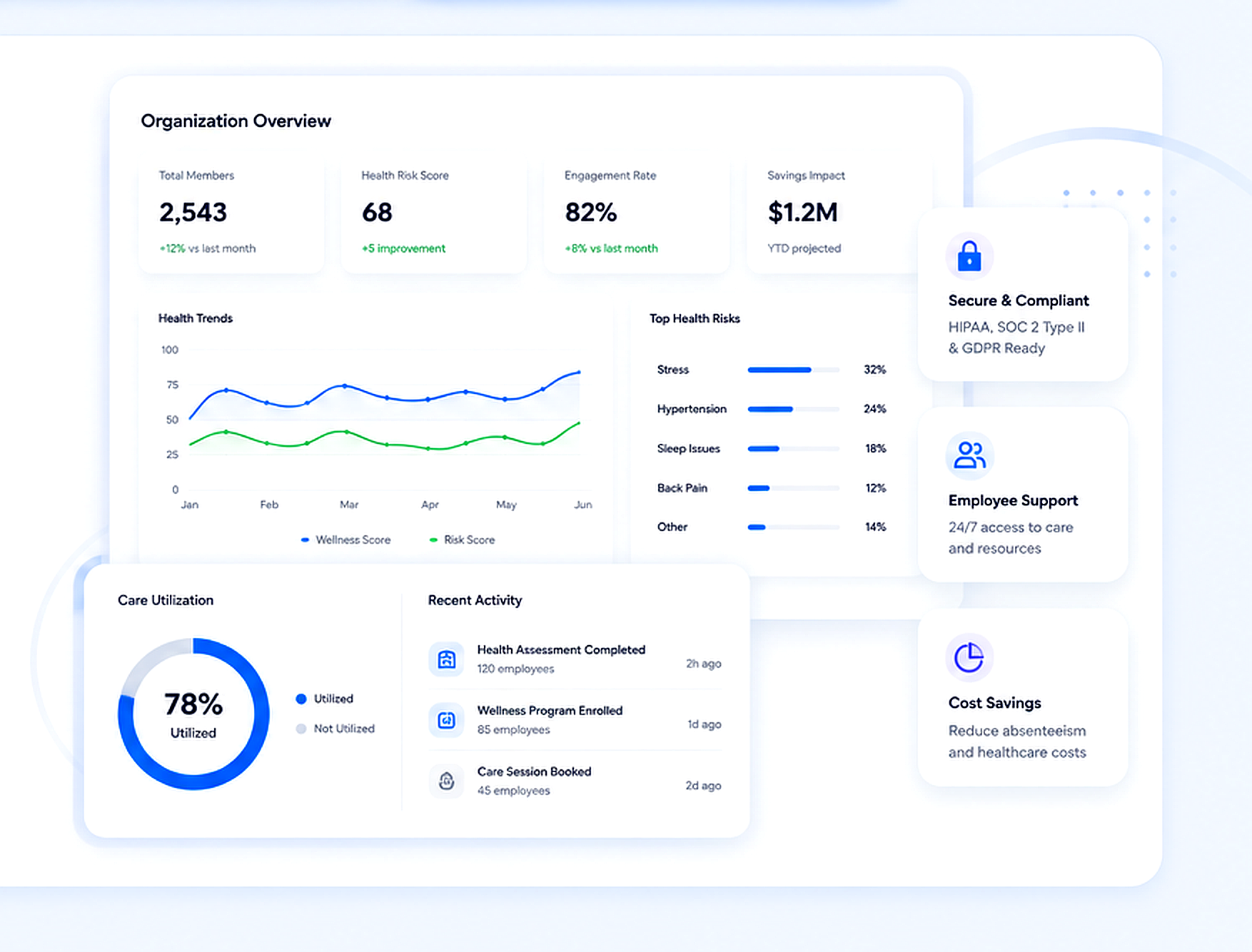The height and width of the screenshot is (952, 1252).
Task: Click the Sleep Issues risk row
Action: [772, 448]
